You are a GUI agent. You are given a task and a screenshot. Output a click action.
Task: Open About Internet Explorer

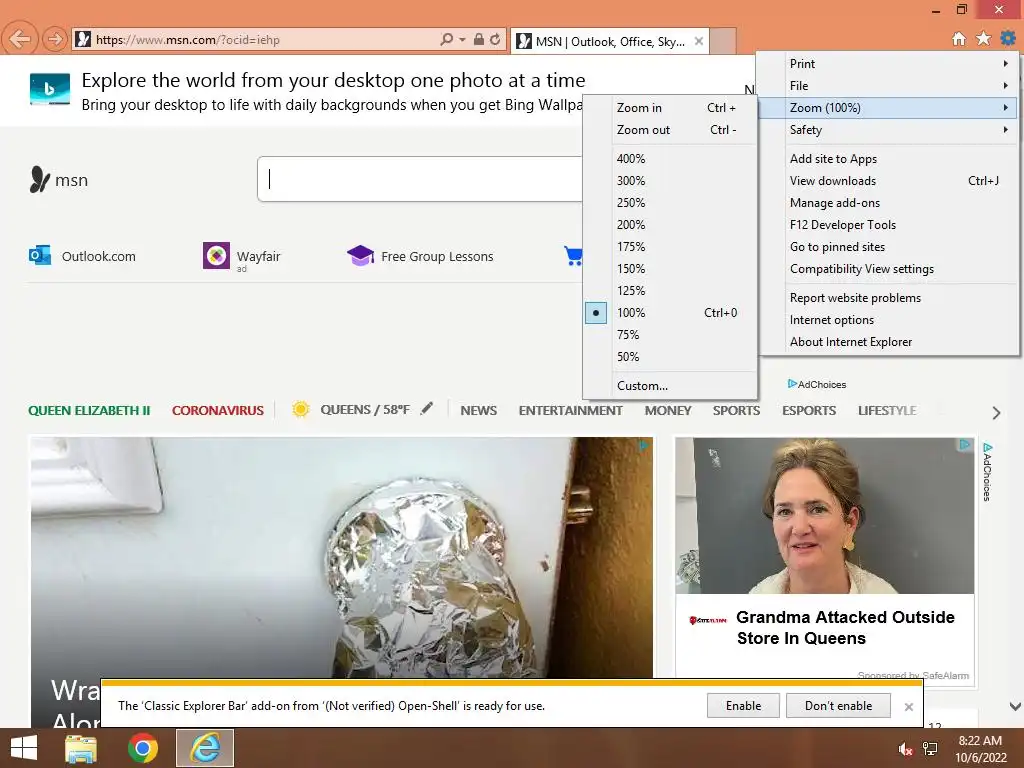(888, 342)
